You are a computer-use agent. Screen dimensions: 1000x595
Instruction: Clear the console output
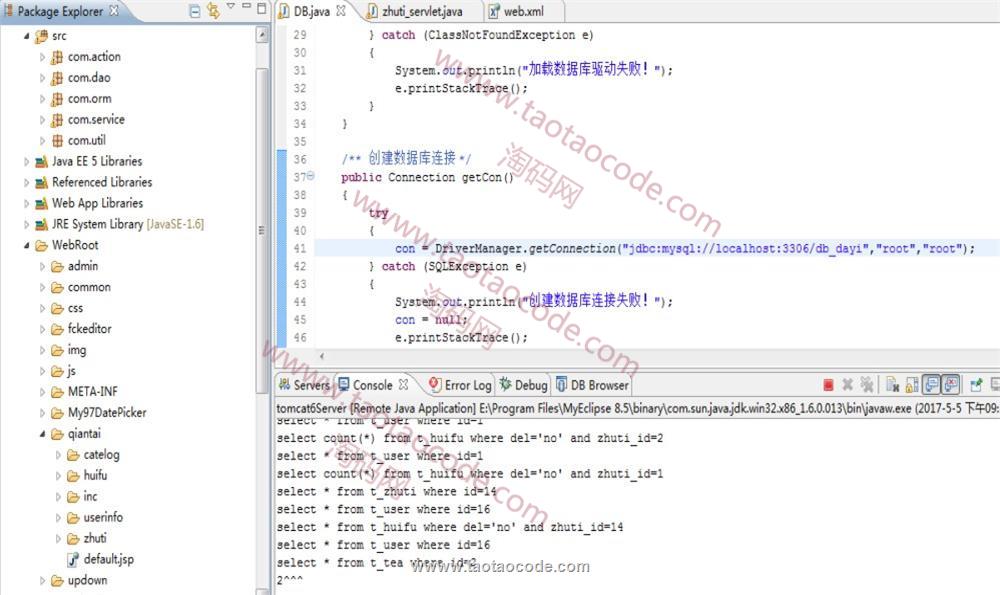point(893,385)
